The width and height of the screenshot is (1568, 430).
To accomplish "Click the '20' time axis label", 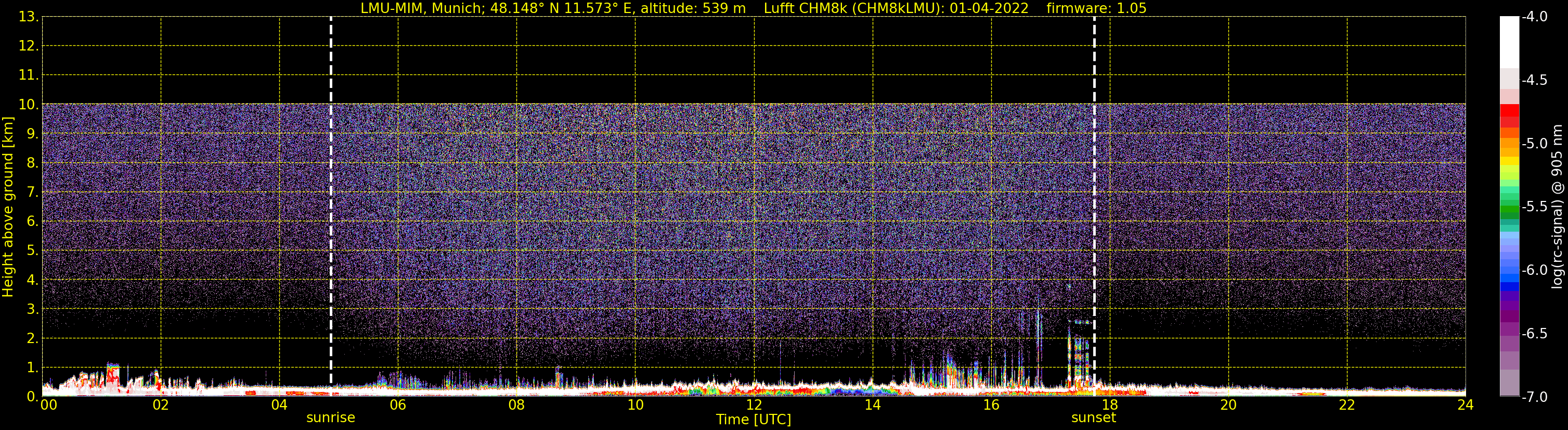I will click(x=1228, y=405).
